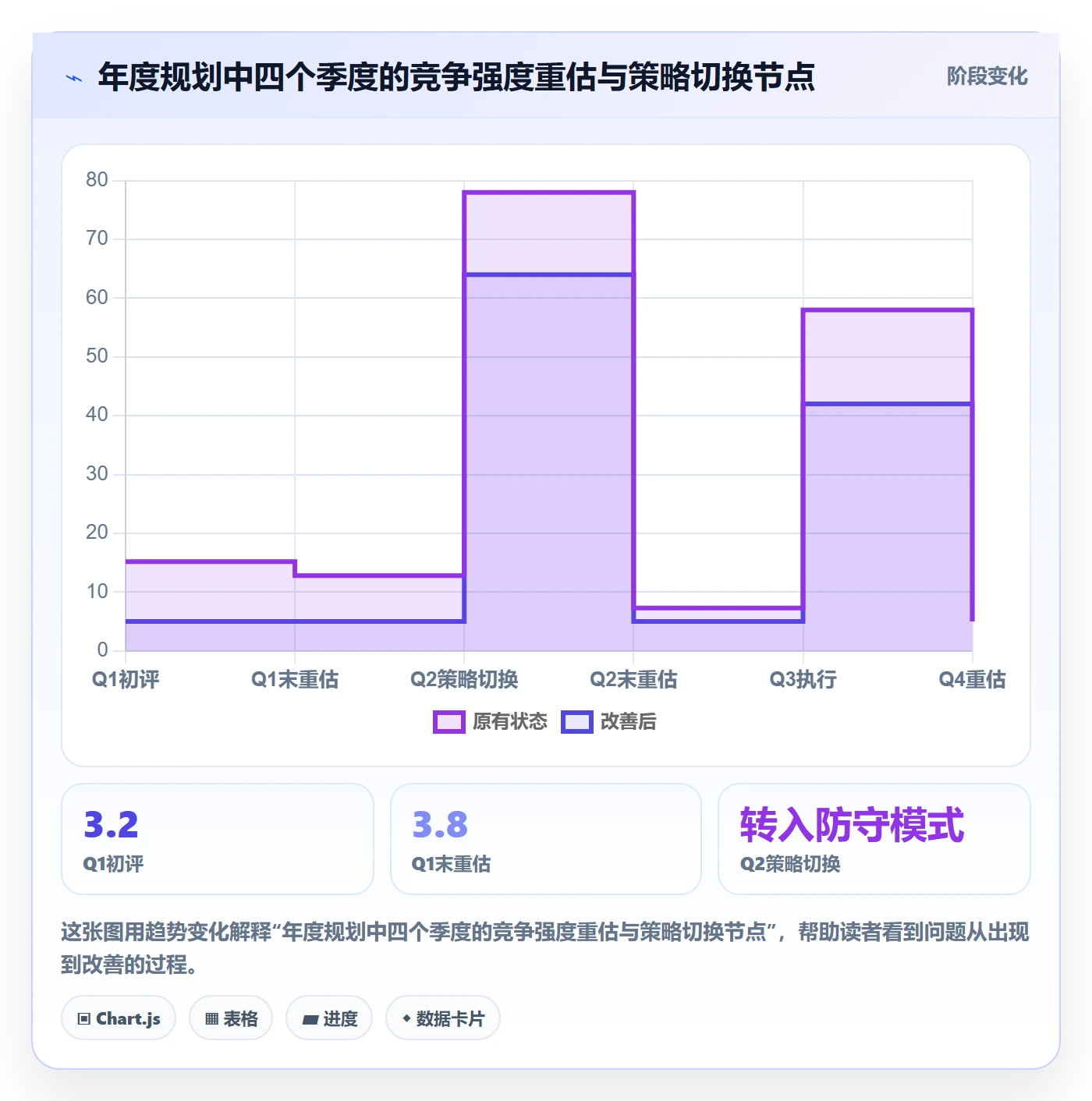
Task: Open the 转入防守模式 data card
Action: click(x=874, y=839)
